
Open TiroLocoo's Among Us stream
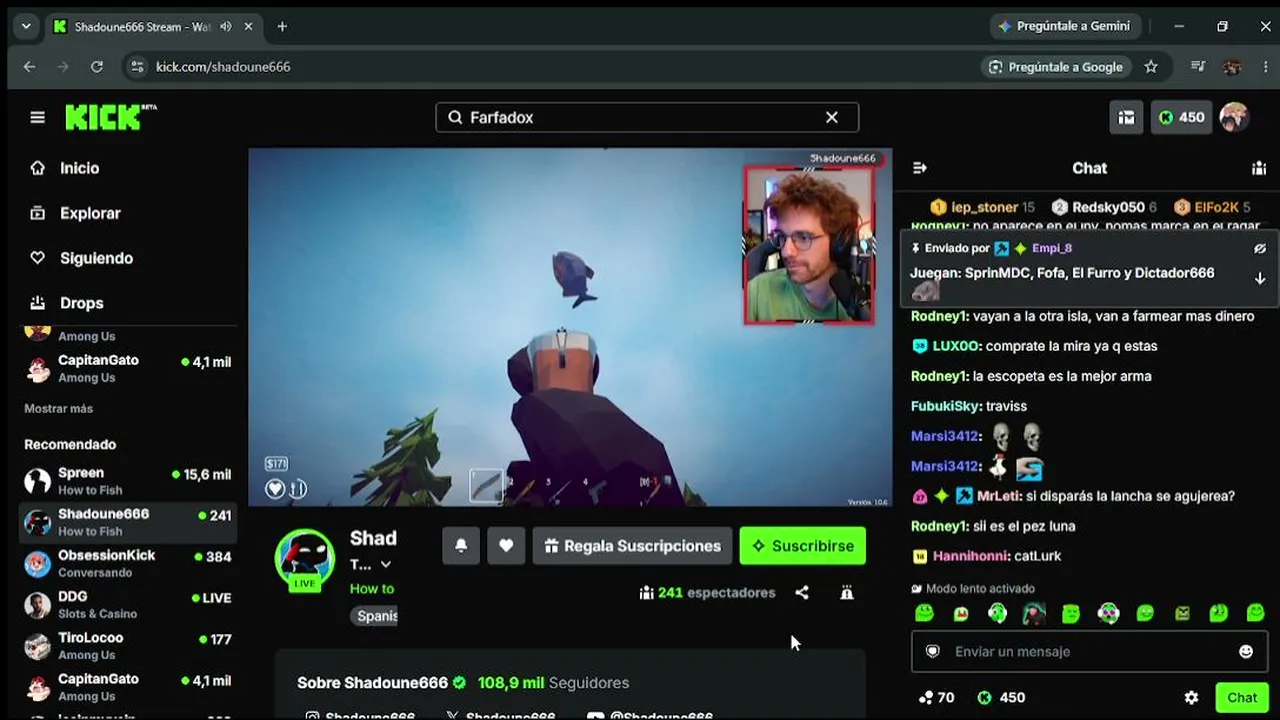coord(128,645)
